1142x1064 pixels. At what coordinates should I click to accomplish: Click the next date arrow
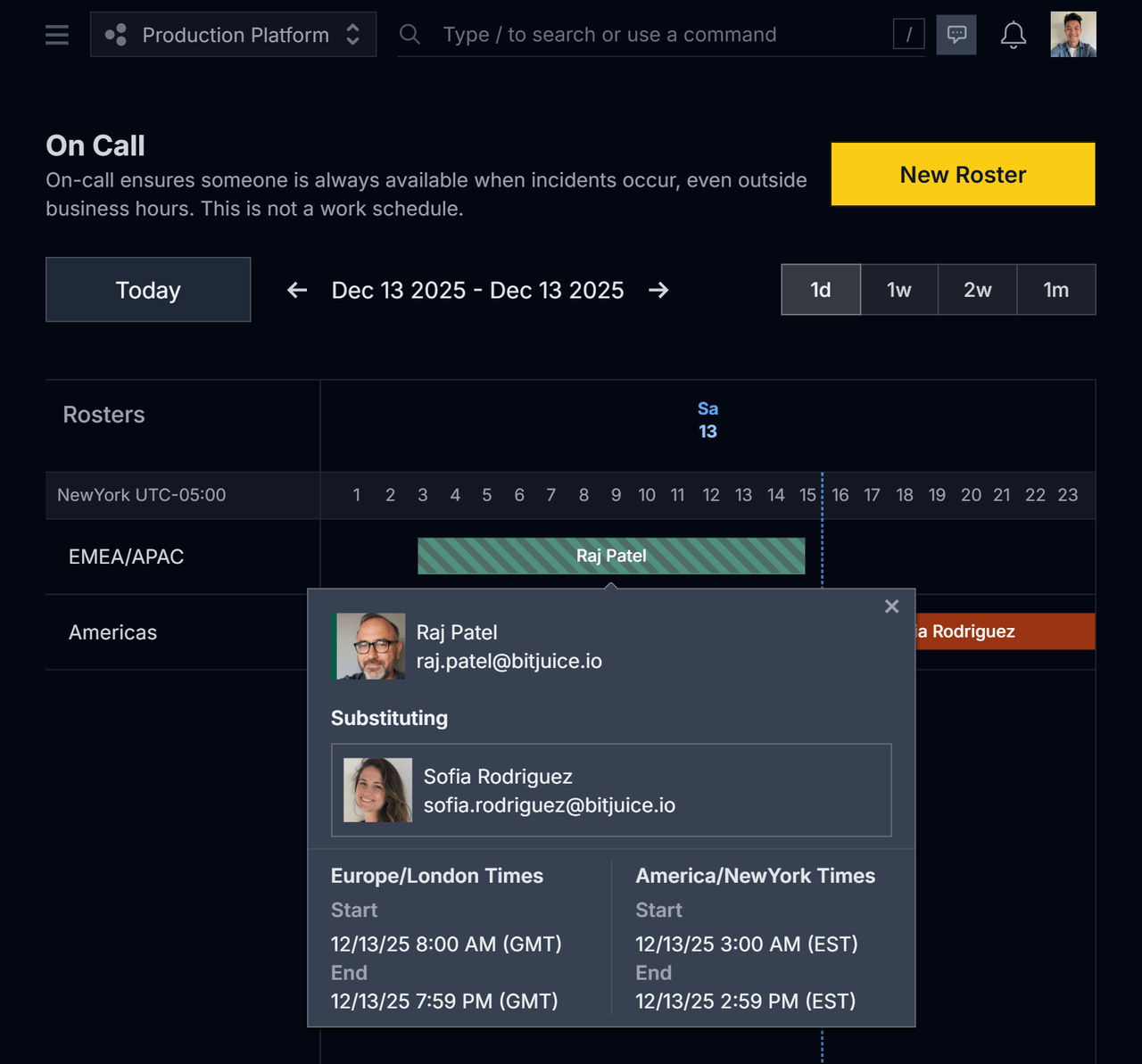[x=658, y=290]
